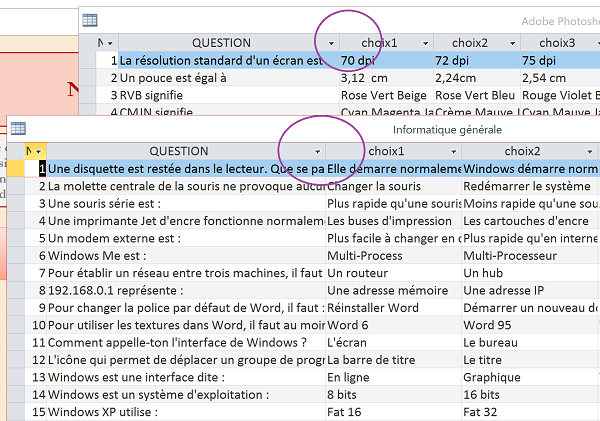
Task: Click the cell "Les cartouches d'encre"
Action: (x=531, y=221)
